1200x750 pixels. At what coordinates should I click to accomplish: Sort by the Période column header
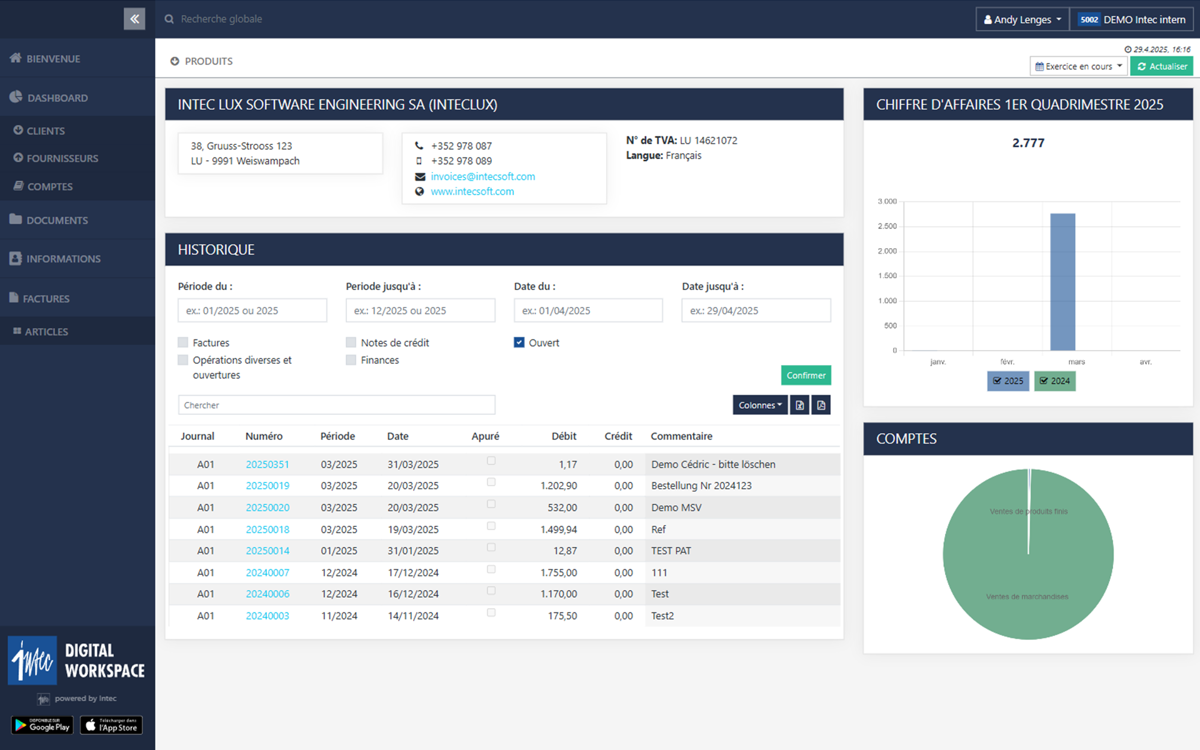pos(337,436)
